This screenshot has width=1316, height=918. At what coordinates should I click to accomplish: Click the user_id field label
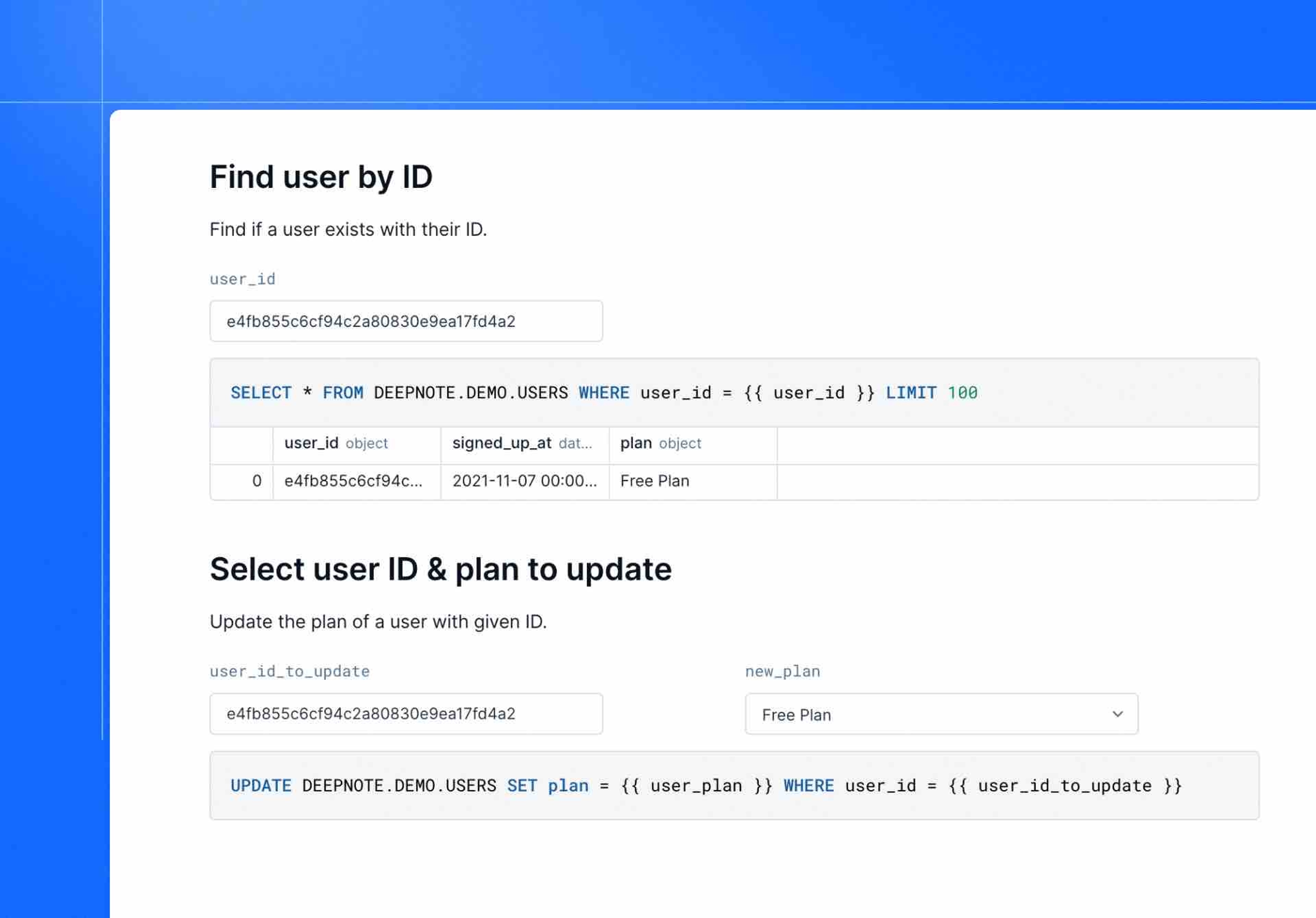point(242,279)
